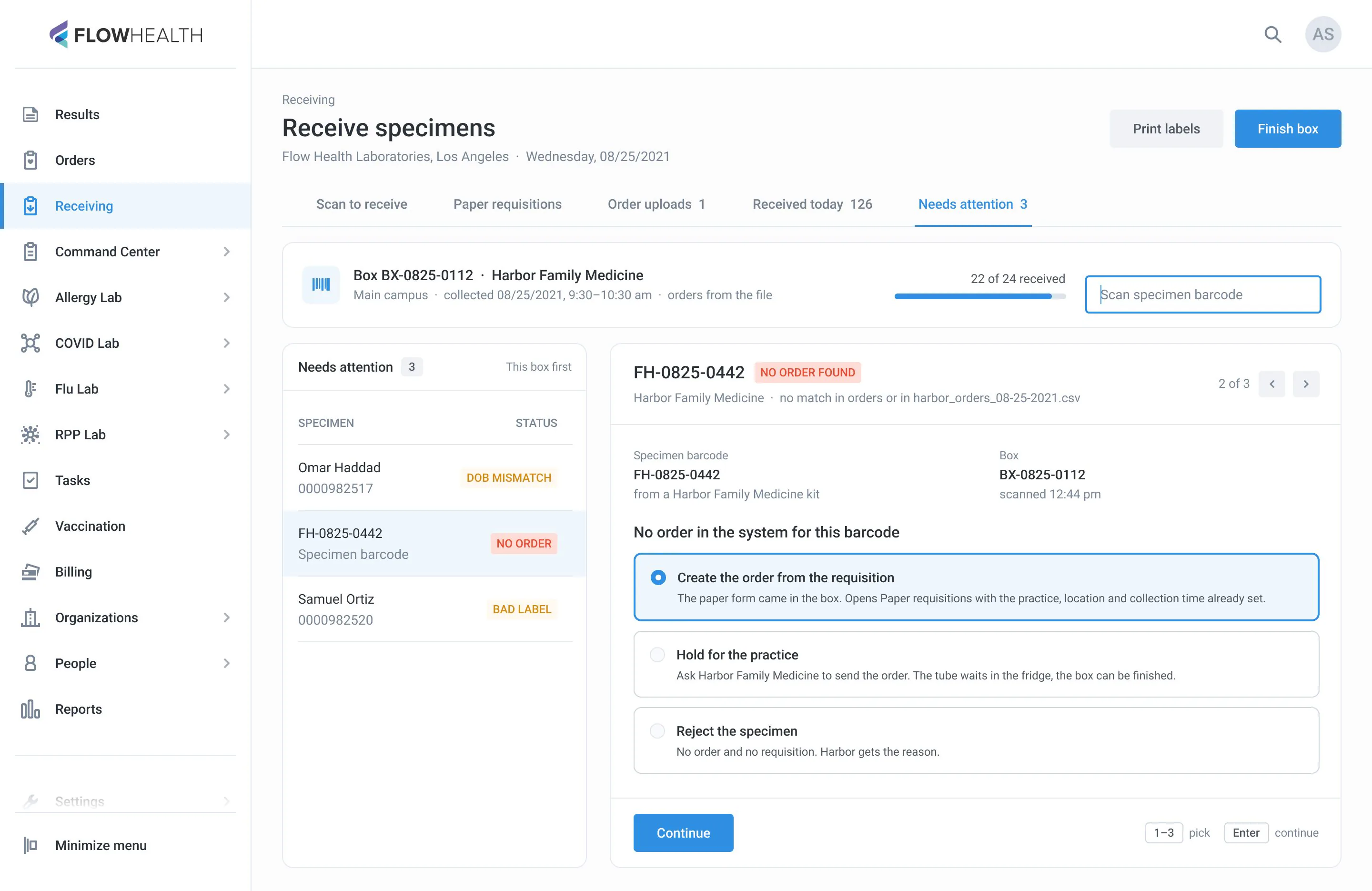1372x891 pixels.
Task: Switch to Scan to receive tab
Action: pos(362,204)
